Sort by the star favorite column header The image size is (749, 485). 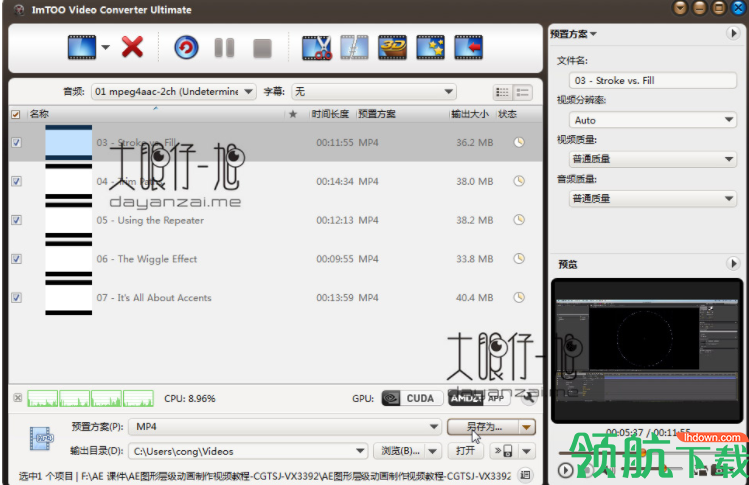pyautogui.click(x=293, y=114)
